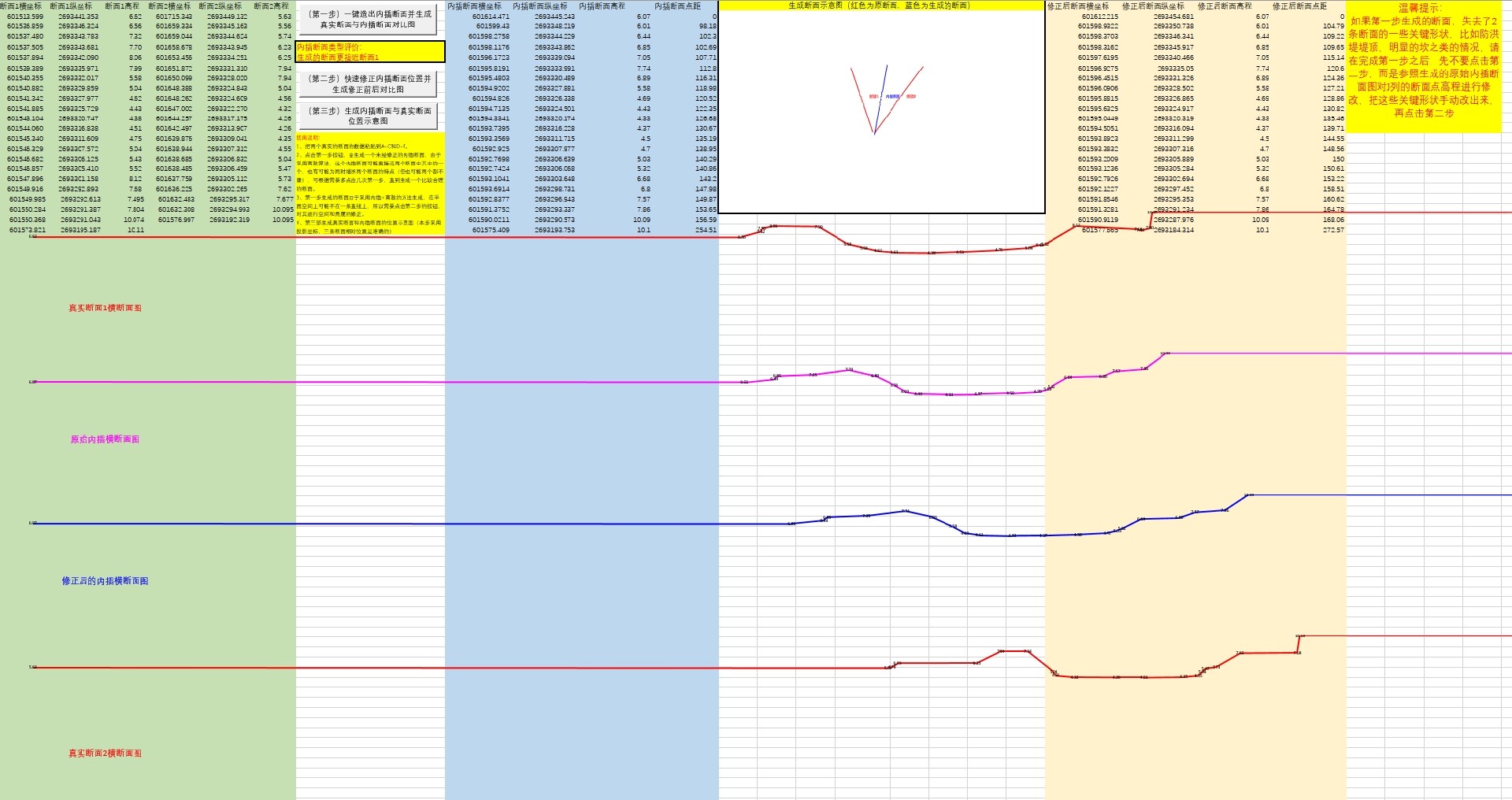Select the elevation cell 10.074
The height and width of the screenshot is (800, 1512).
coord(134,220)
